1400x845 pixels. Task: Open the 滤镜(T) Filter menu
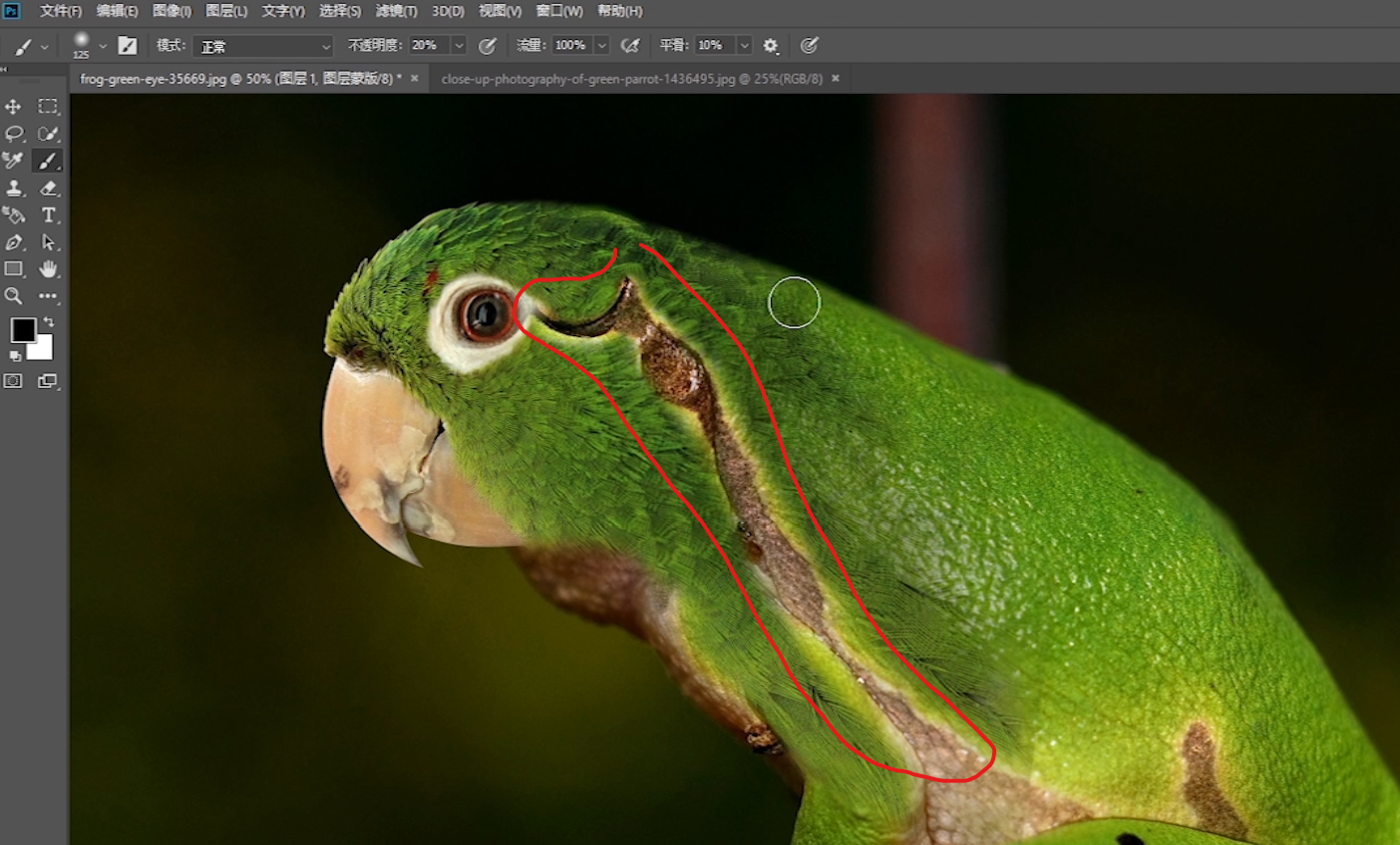click(396, 11)
